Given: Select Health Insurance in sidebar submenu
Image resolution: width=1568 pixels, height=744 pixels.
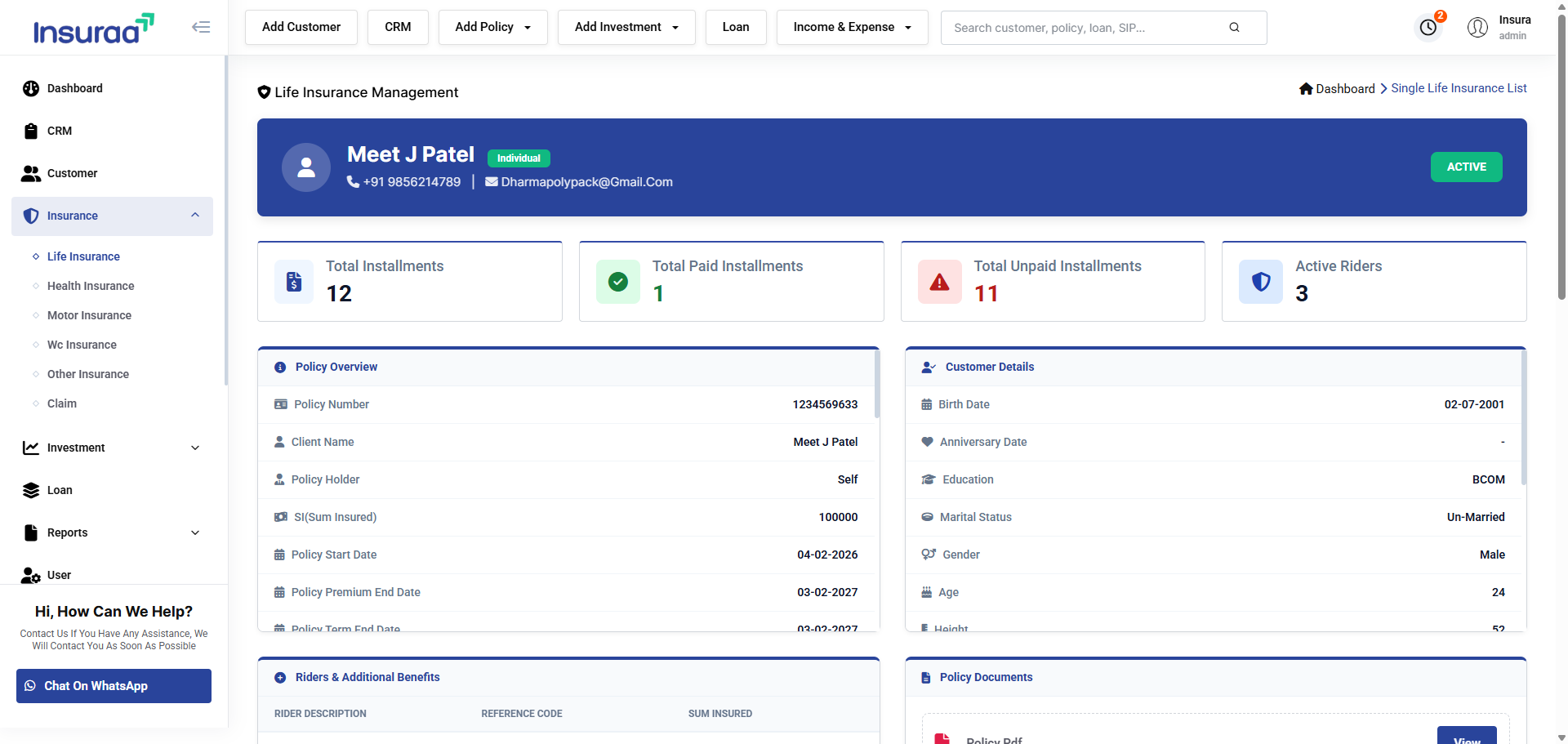Looking at the screenshot, I should [x=91, y=286].
